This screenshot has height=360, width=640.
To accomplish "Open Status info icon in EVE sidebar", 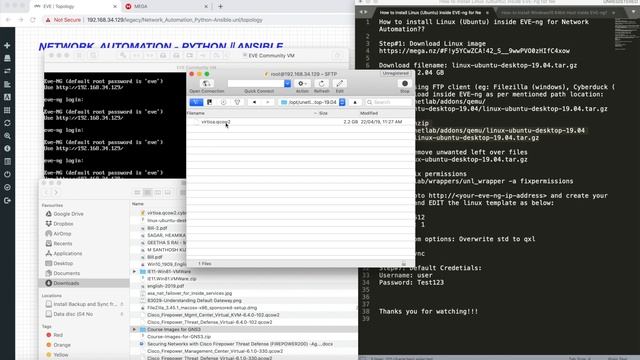I will 7,149.
